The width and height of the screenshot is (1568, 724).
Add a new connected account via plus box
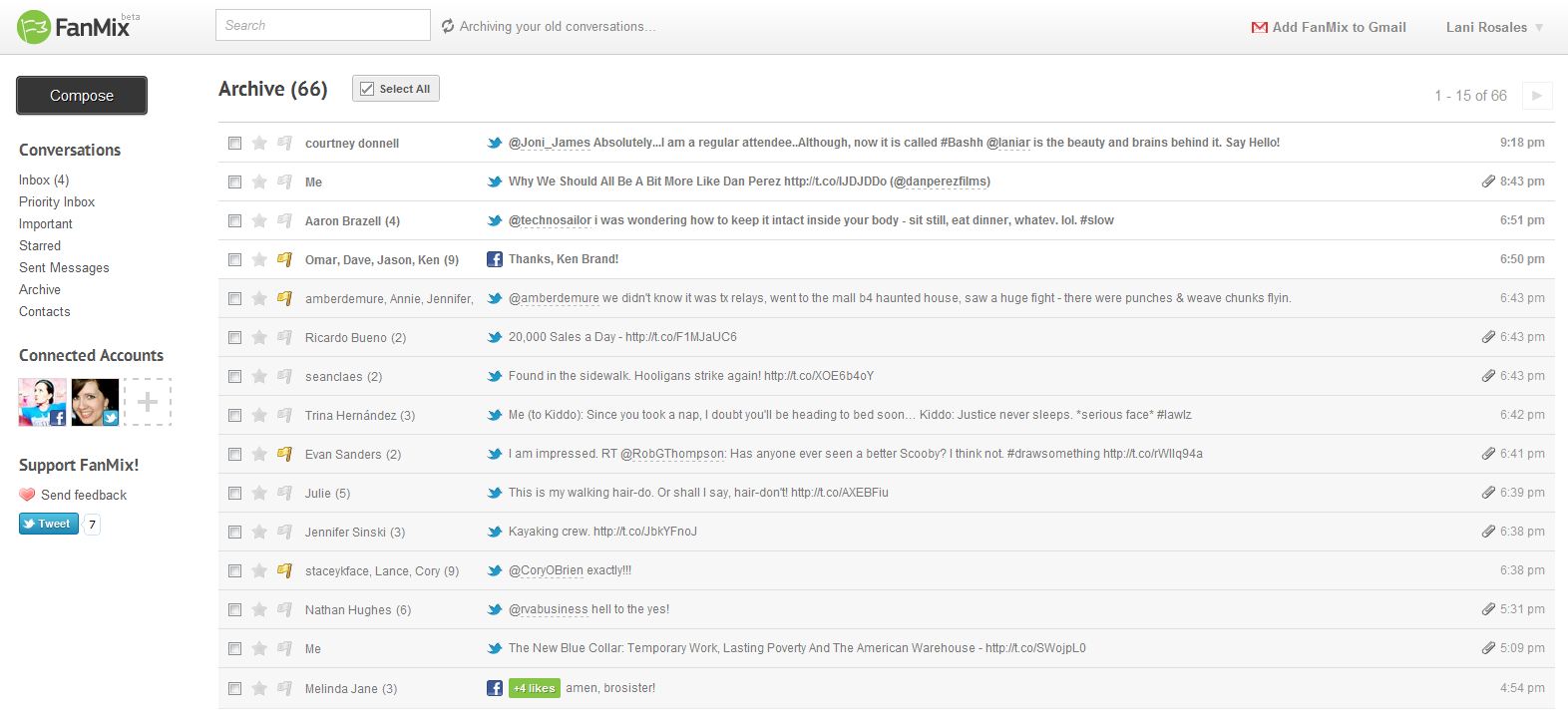pos(148,402)
